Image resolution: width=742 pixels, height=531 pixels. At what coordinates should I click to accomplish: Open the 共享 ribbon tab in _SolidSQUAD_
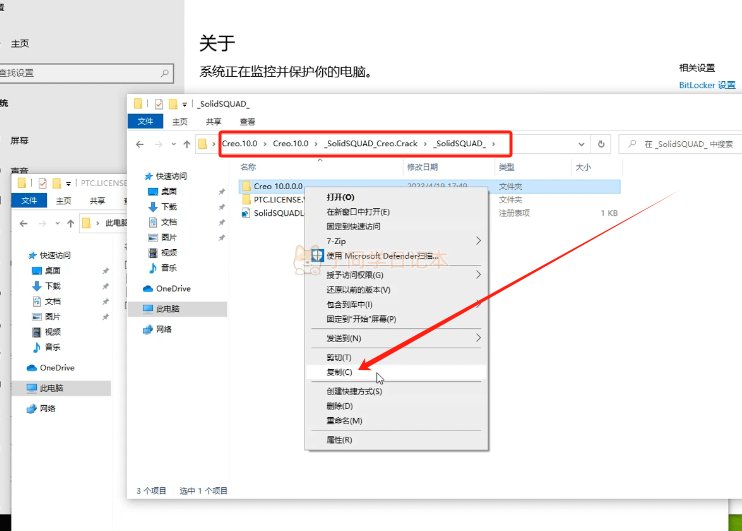coord(213,122)
